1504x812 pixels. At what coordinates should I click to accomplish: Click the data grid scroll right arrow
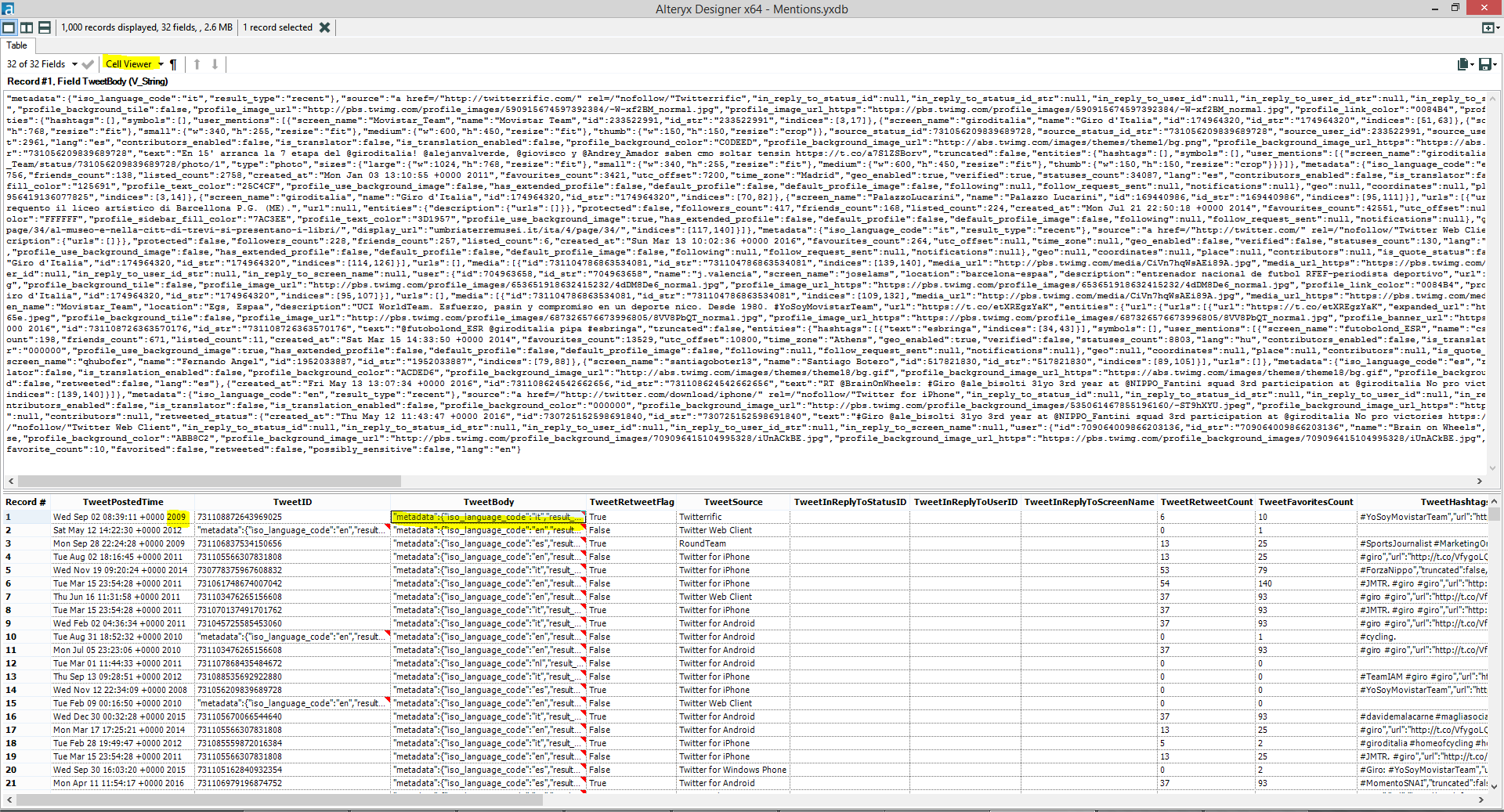1480,799
